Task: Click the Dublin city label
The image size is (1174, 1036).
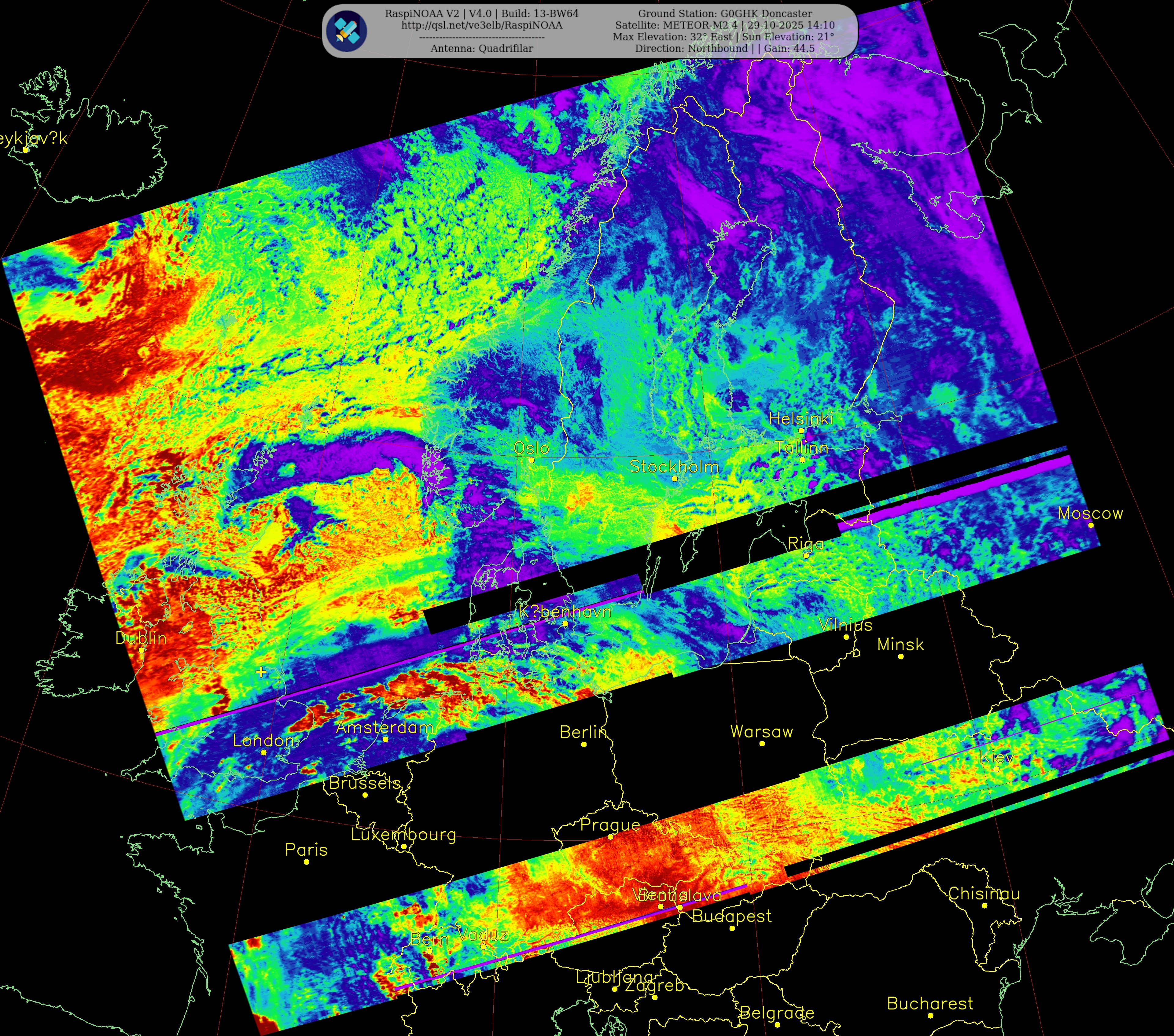Action: [141, 638]
